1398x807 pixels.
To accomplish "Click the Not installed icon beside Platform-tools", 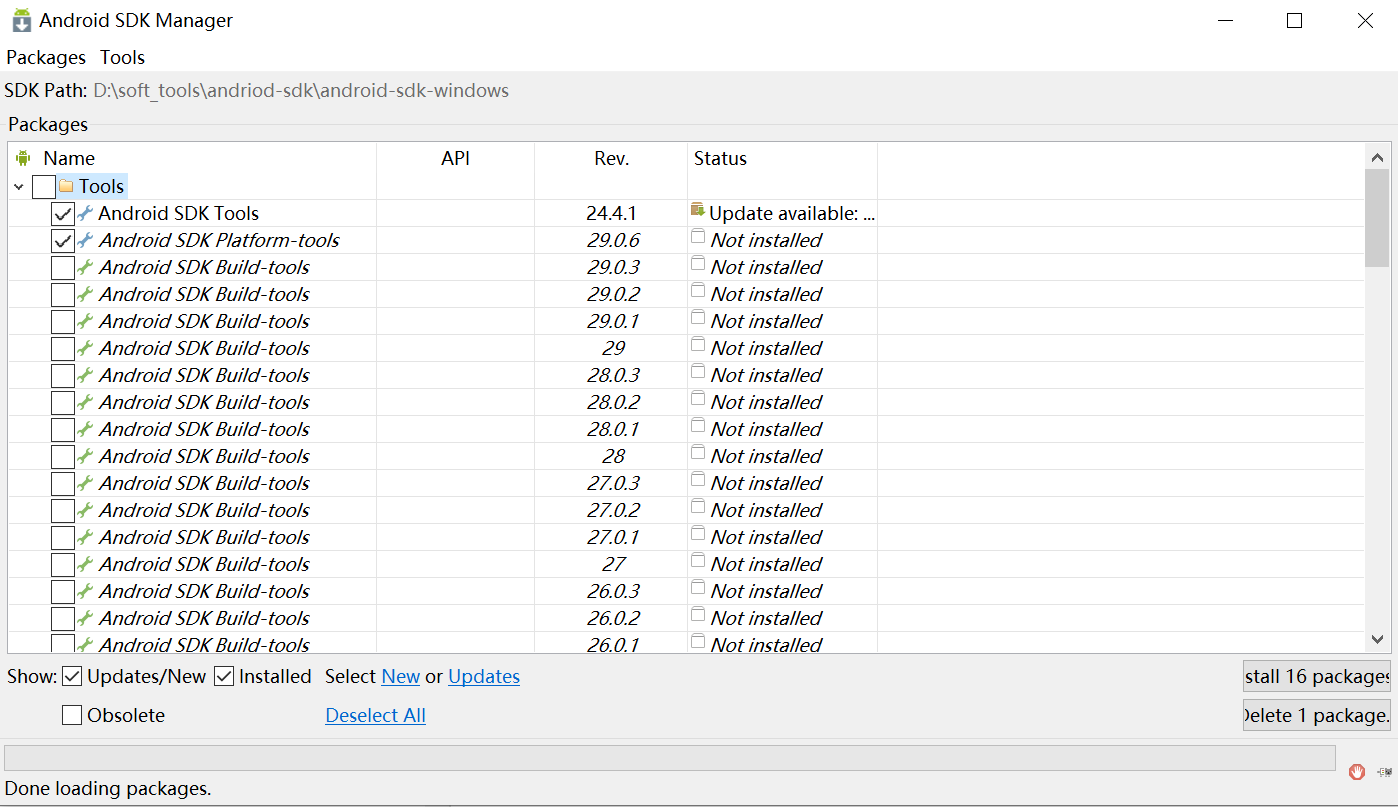I will [697, 239].
